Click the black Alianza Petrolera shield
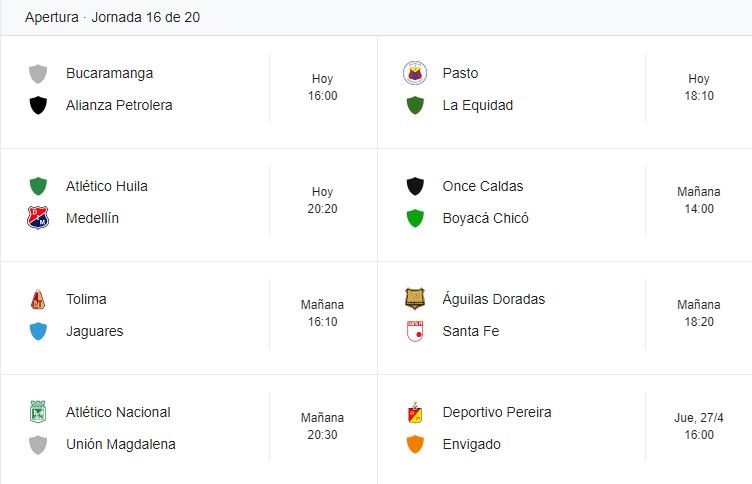The width and height of the screenshot is (752, 484). pyautogui.click(x=38, y=105)
